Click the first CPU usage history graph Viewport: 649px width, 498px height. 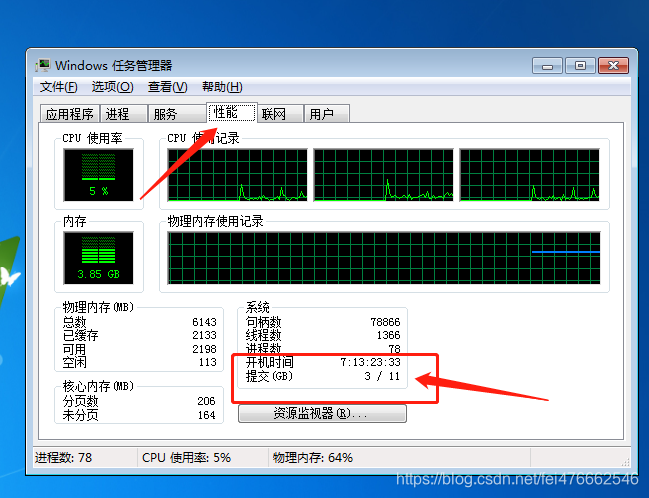click(238, 175)
